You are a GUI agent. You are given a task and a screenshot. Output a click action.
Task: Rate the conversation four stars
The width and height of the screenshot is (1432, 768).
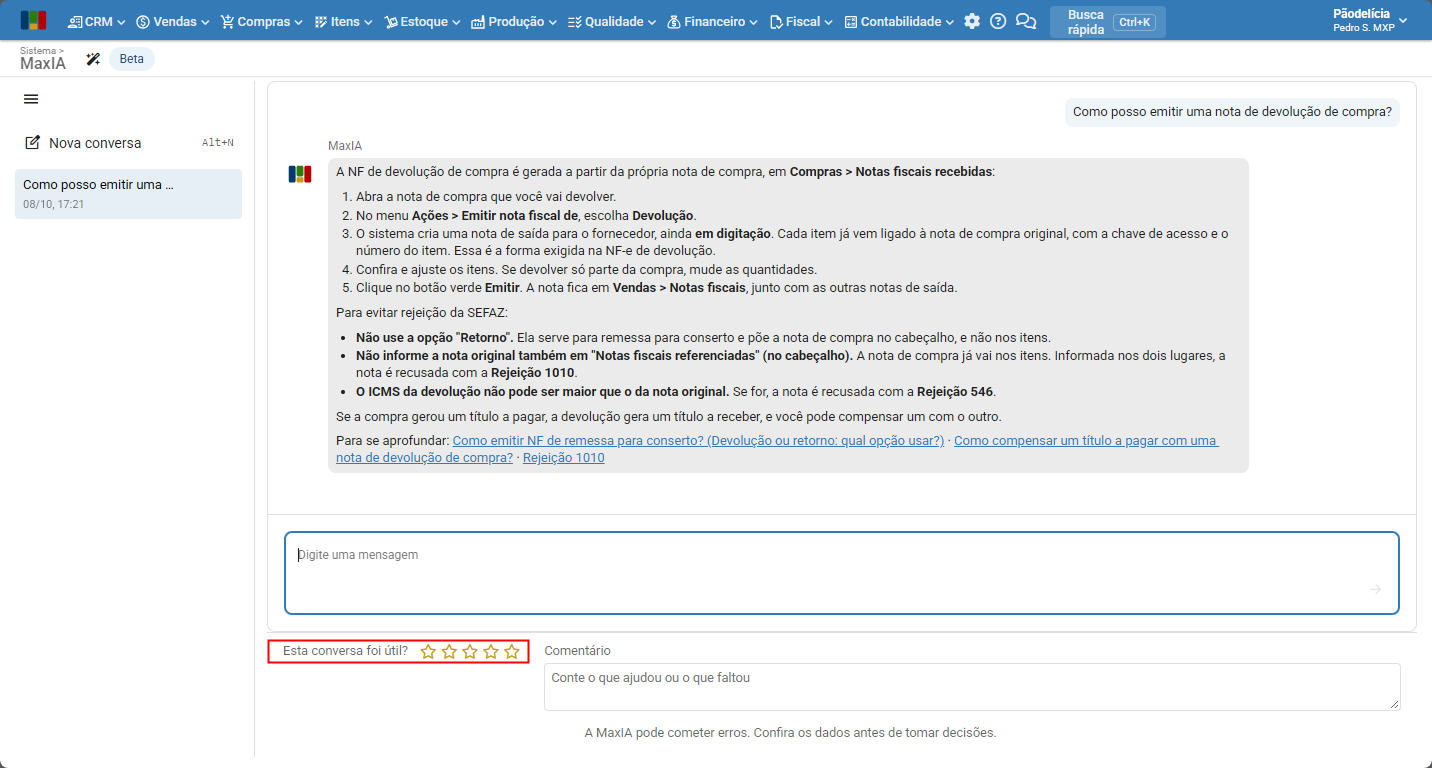491,652
